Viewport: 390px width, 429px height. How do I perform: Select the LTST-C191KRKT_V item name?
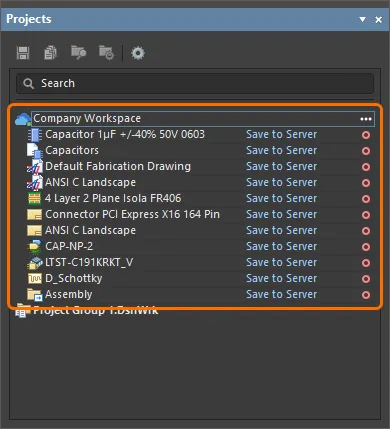pos(89,262)
